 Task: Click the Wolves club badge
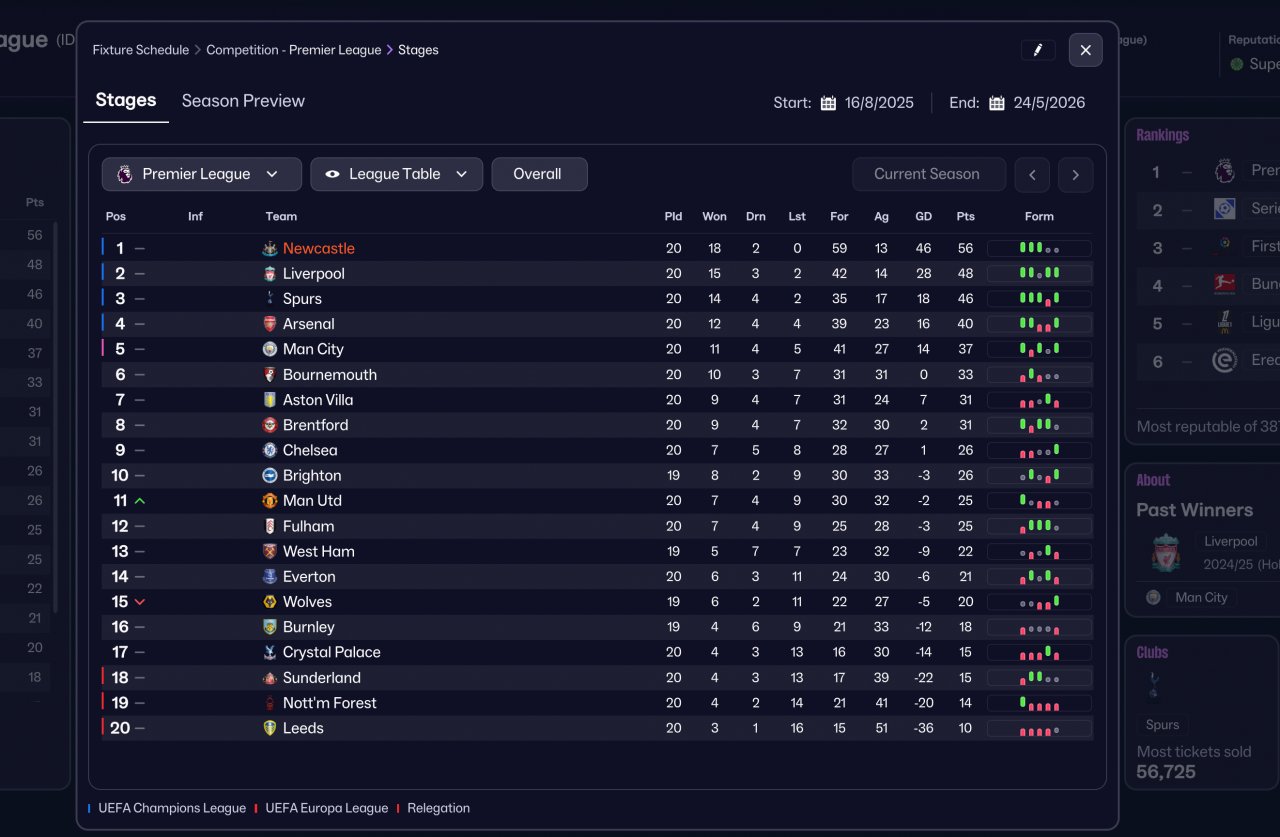pos(270,602)
